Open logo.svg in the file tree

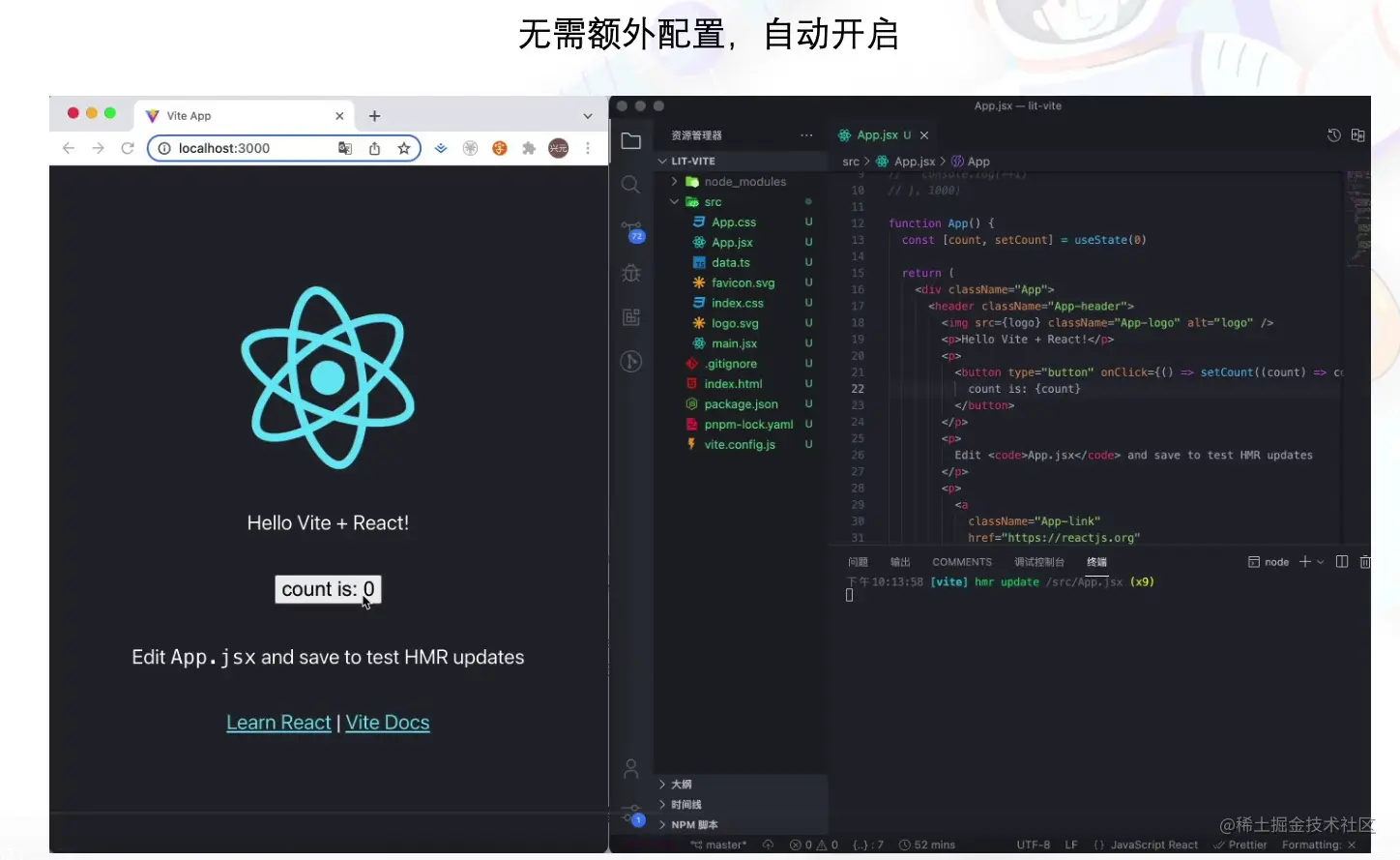735,324
